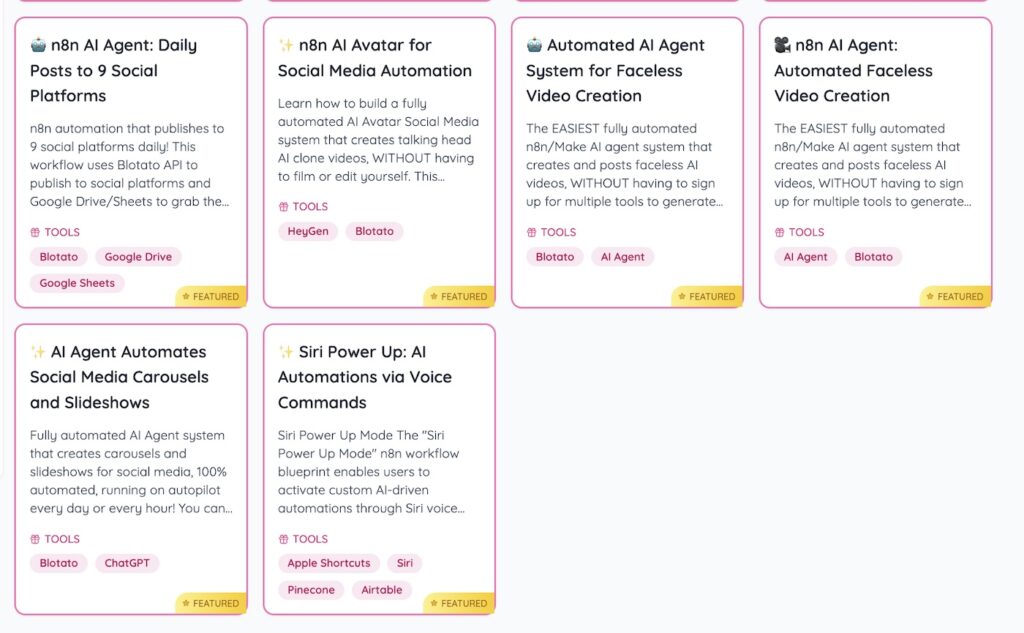Click the Airtable tag
The image size is (1024, 633).
pos(382,590)
